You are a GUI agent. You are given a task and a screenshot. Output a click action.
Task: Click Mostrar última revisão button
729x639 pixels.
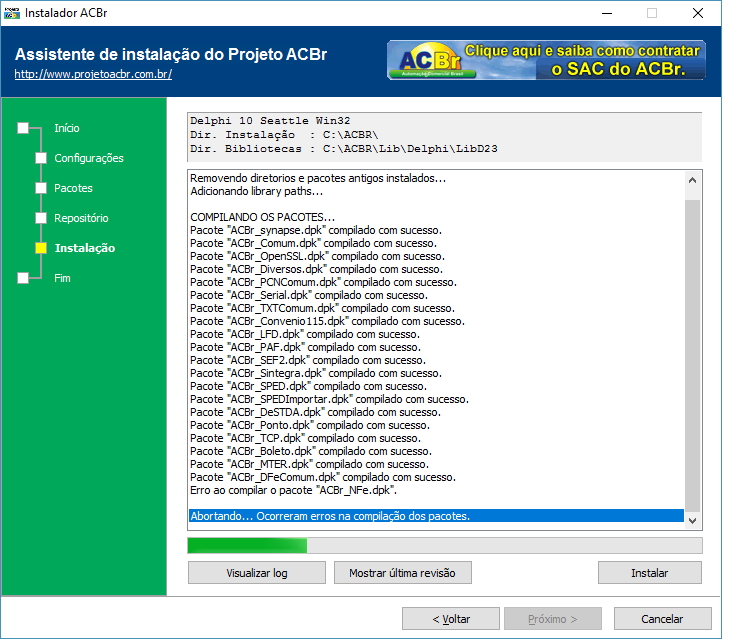pos(403,573)
